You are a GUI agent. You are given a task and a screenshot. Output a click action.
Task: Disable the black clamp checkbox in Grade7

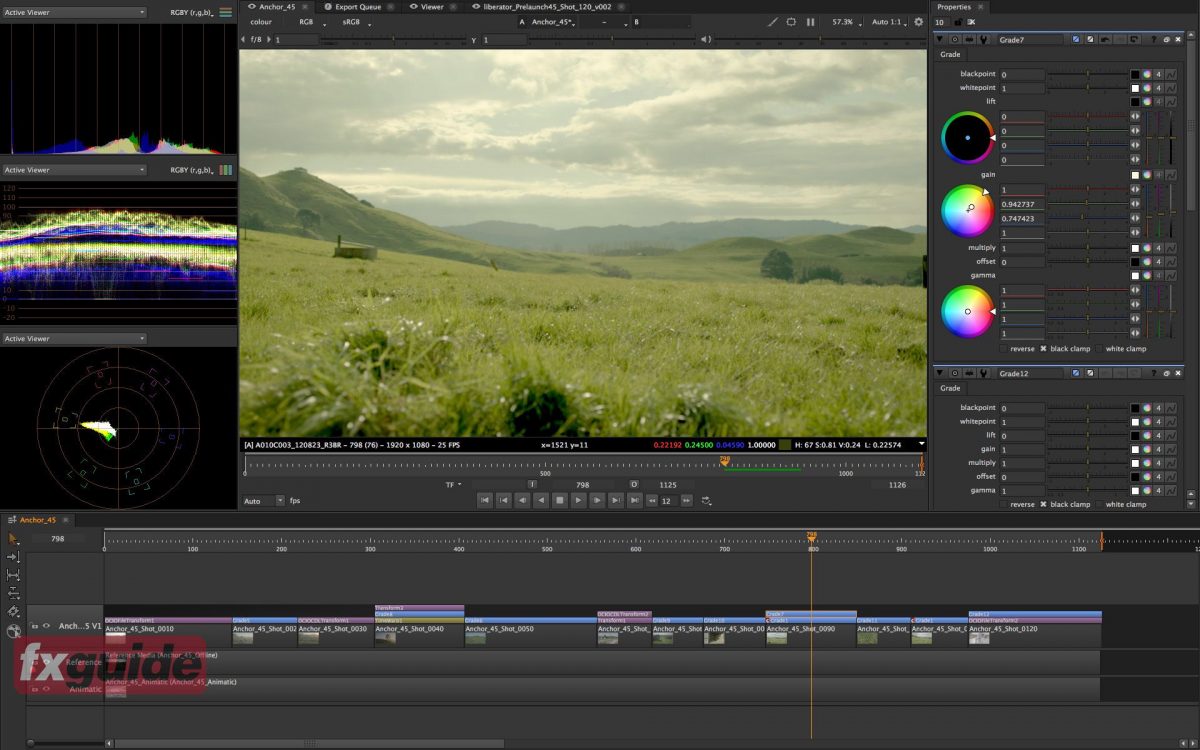coord(1042,348)
